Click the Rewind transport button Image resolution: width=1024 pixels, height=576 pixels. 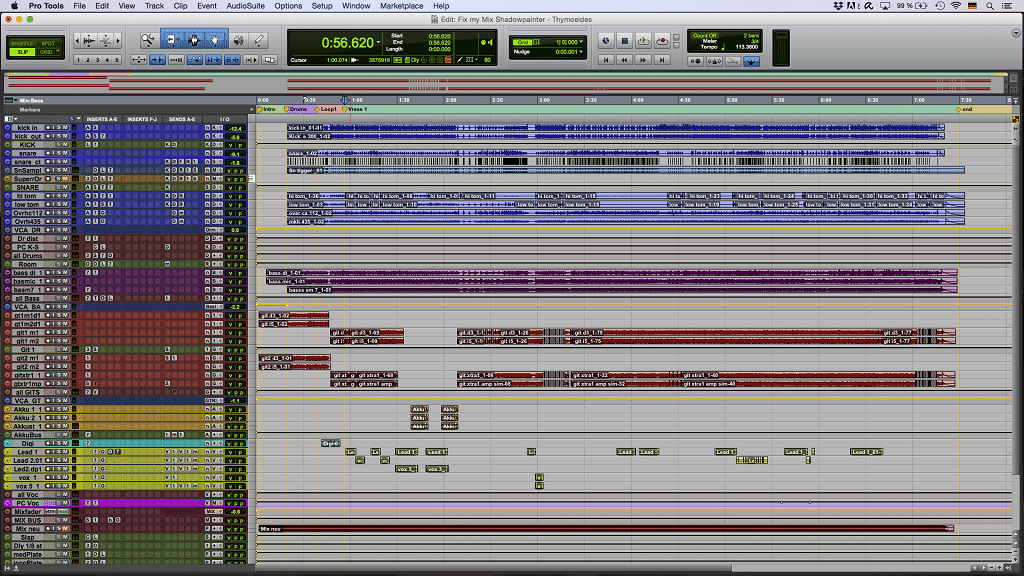click(x=624, y=59)
